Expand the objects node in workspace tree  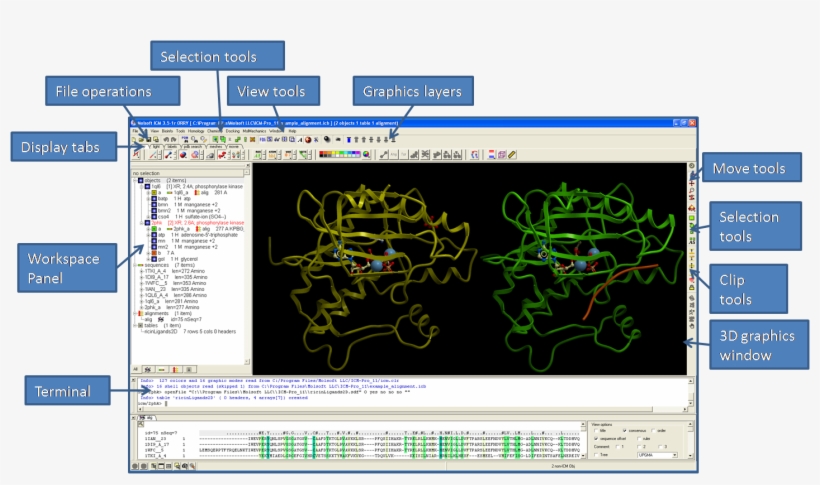pyautogui.click(x=135, y=180)
